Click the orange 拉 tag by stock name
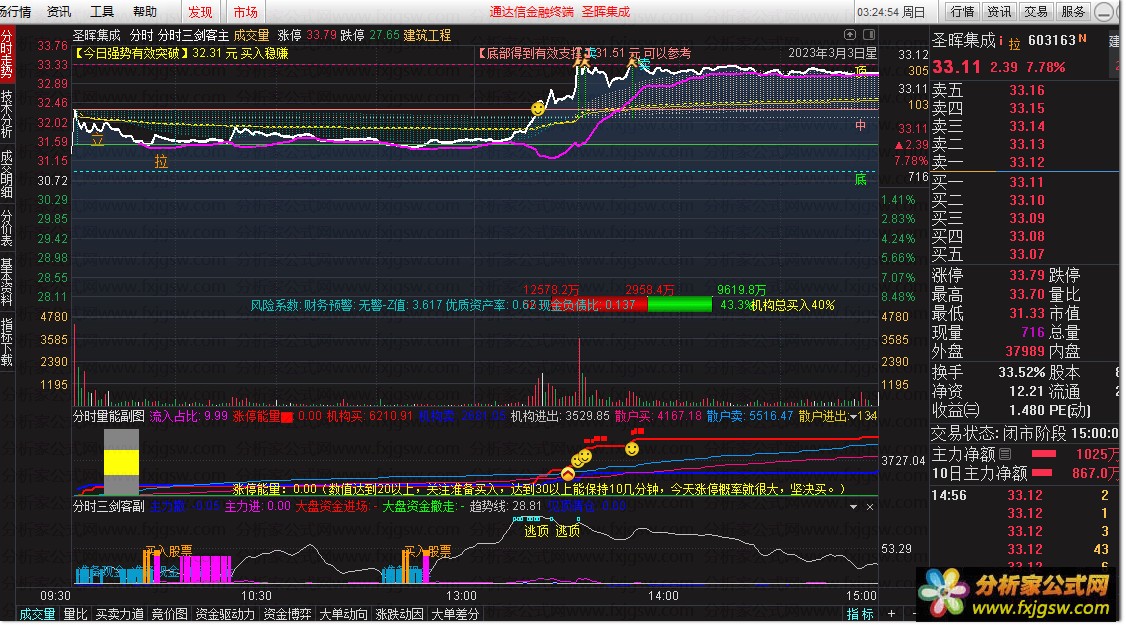The width and height of the screenshot is (1126, 625). [1014, 44]
